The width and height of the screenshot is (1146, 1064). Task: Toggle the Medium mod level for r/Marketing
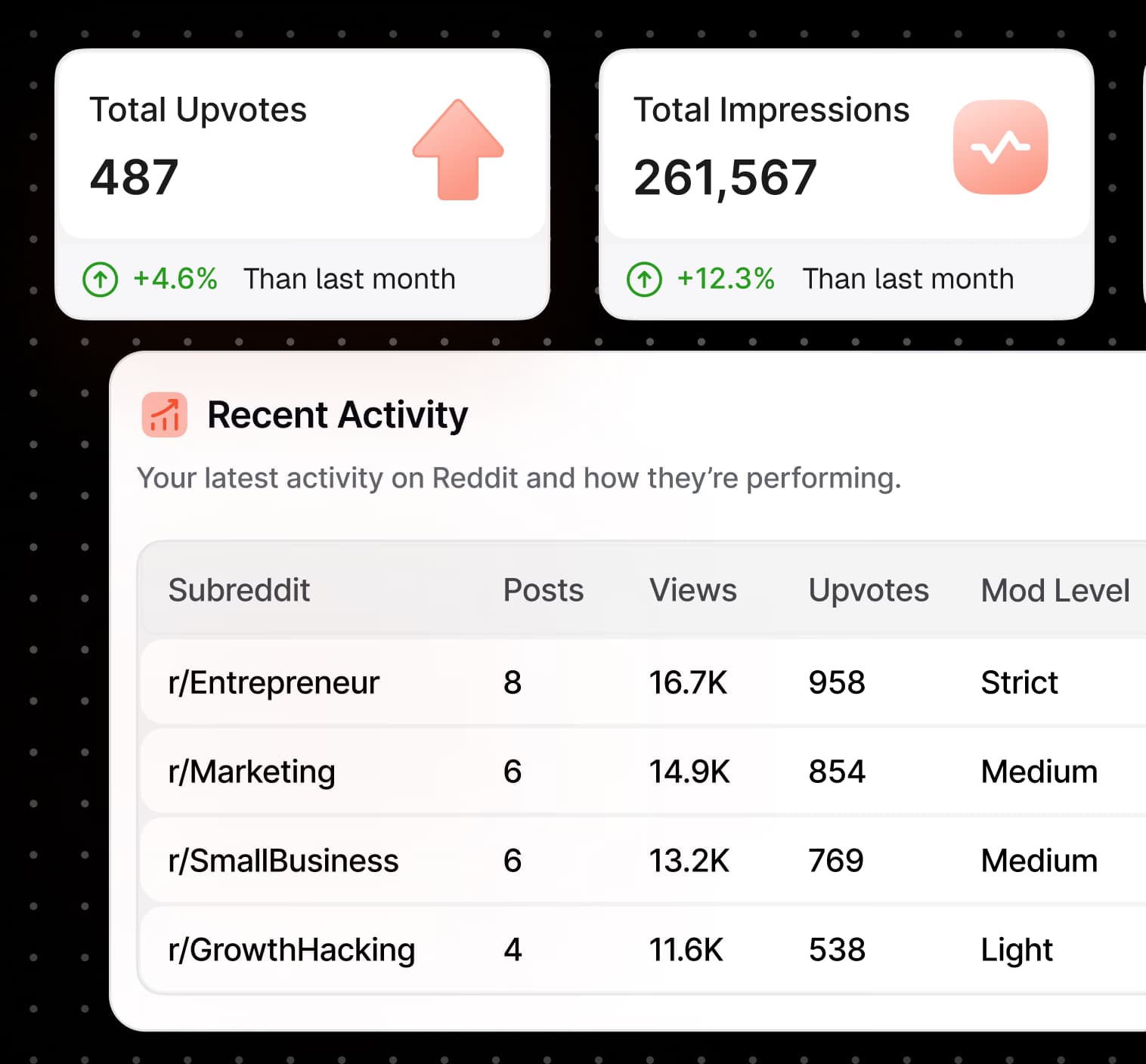[1039, 772]
